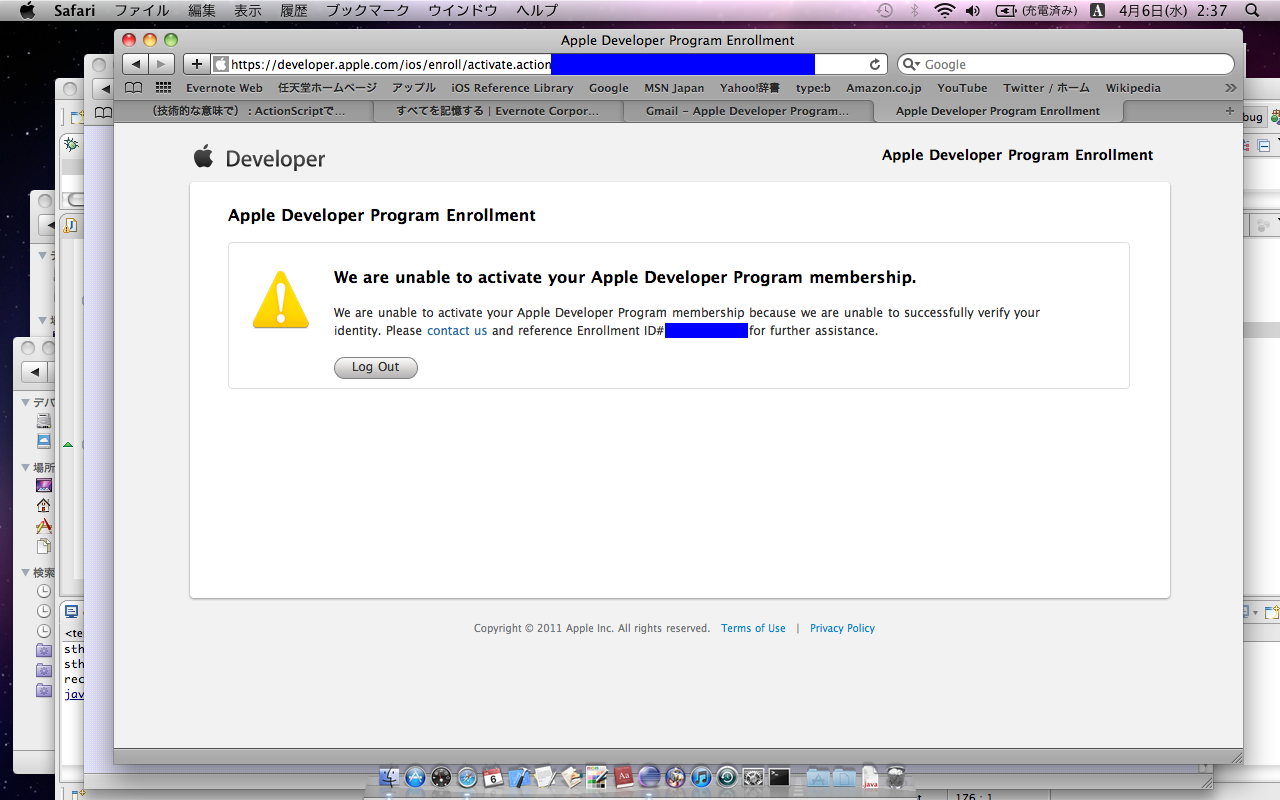Image resolution: width=1280 pixels, height=800 pixels.
Task: Collapse the 場所 section in Finder sidebar
Action: pos(26,467)
